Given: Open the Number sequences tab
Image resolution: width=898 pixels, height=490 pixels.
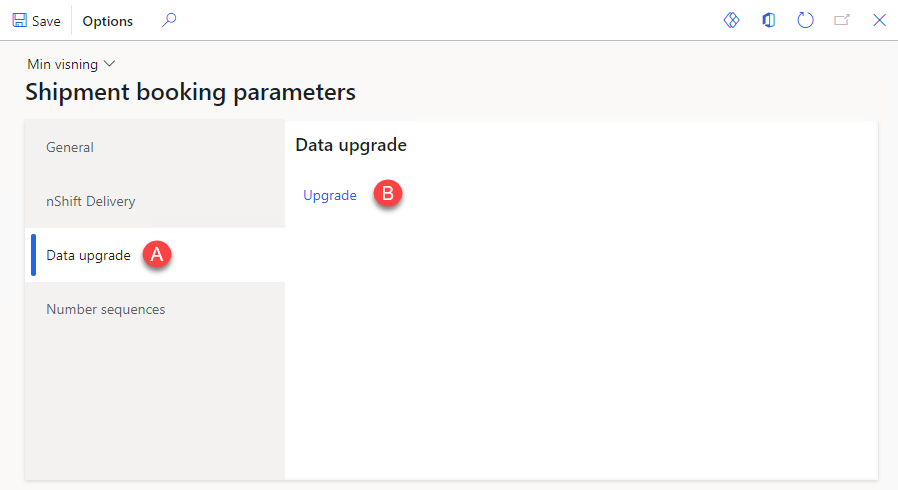Looking at the screenshot, I should coord(155,309).
